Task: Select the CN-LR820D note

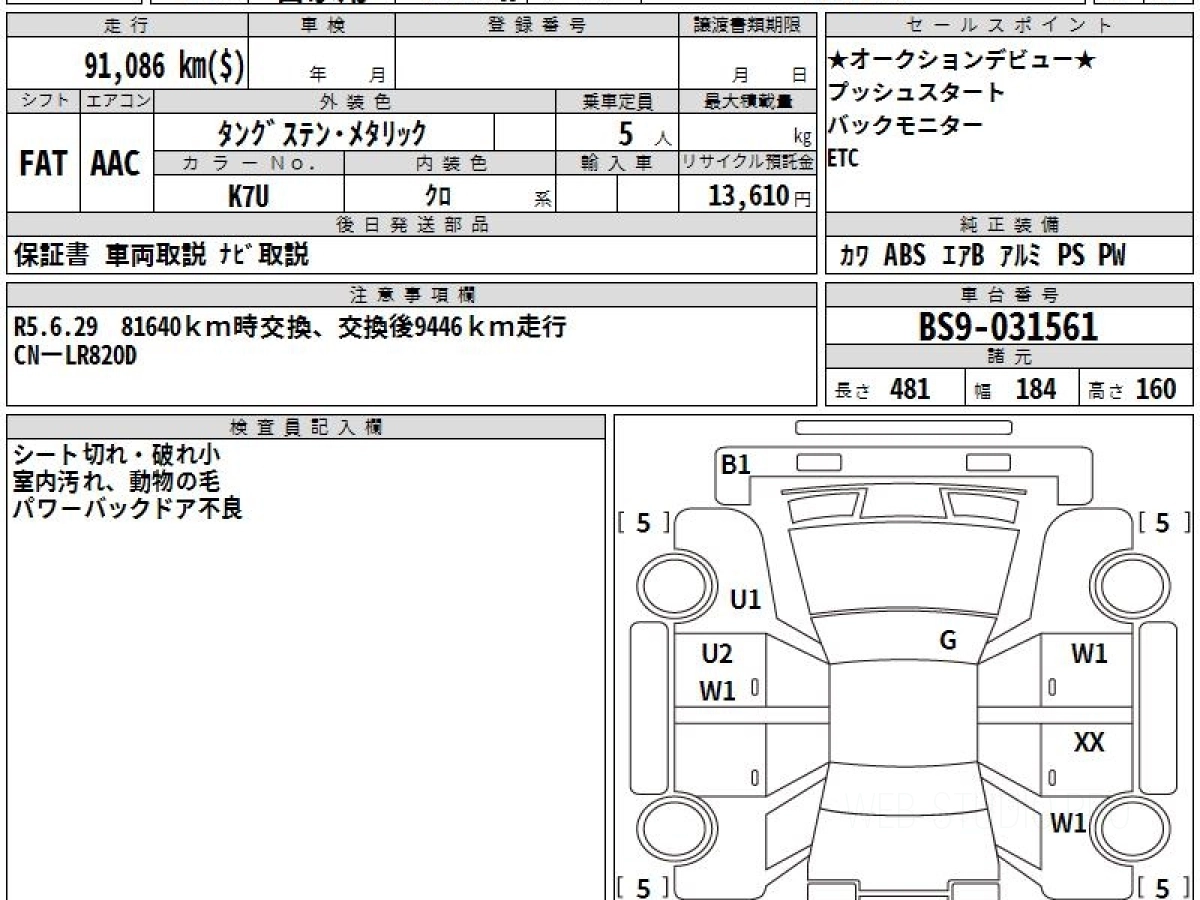Action: click(x=75, y=355)
